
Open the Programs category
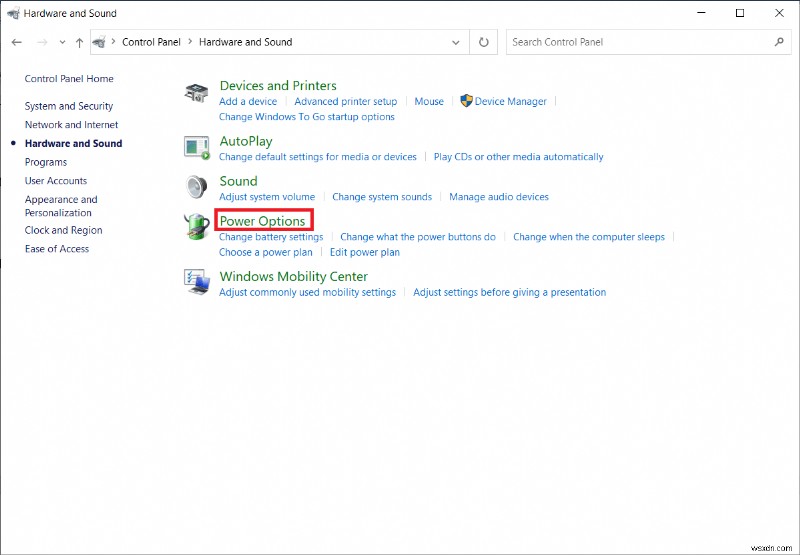tap(46, 162)
